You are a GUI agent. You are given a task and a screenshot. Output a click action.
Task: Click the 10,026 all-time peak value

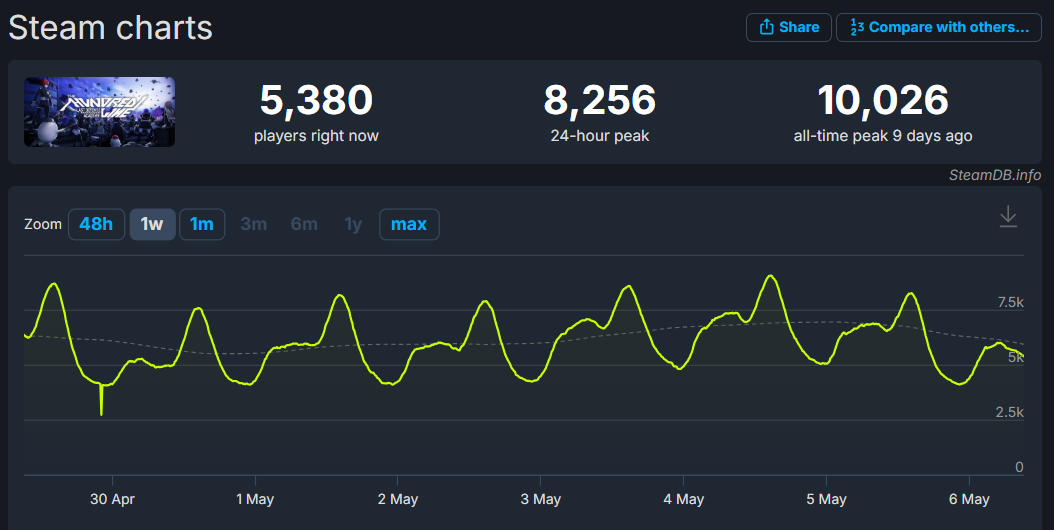[883, 100]
